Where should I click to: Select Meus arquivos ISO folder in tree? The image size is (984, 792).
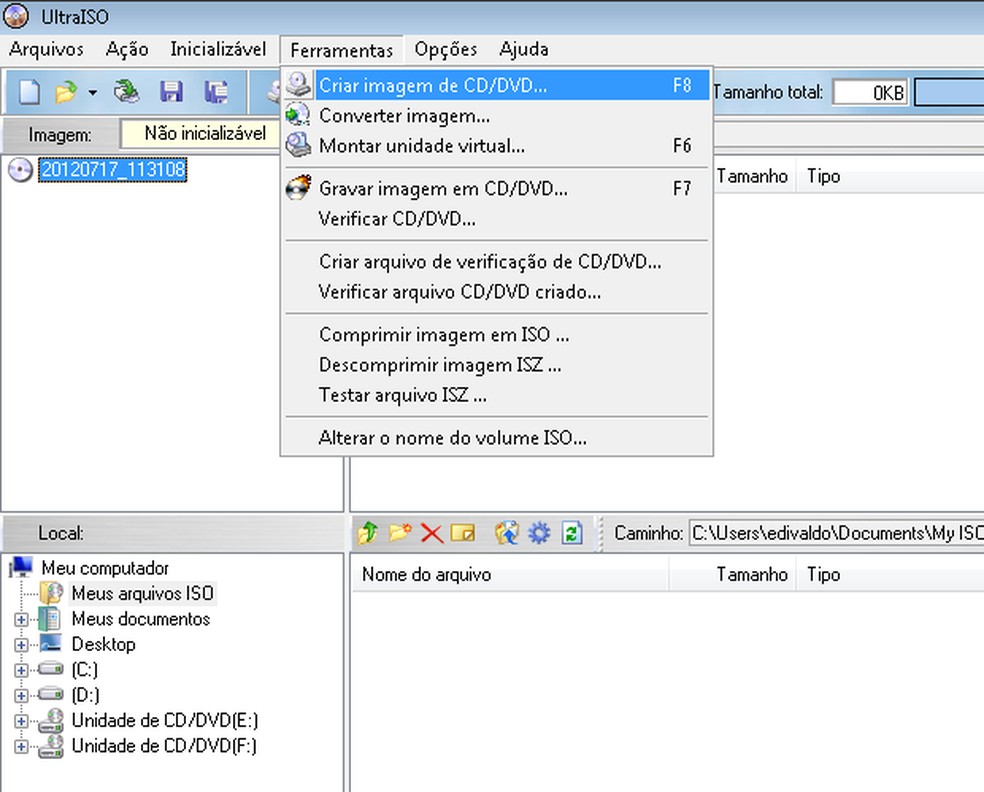click(x=141, y=593)
